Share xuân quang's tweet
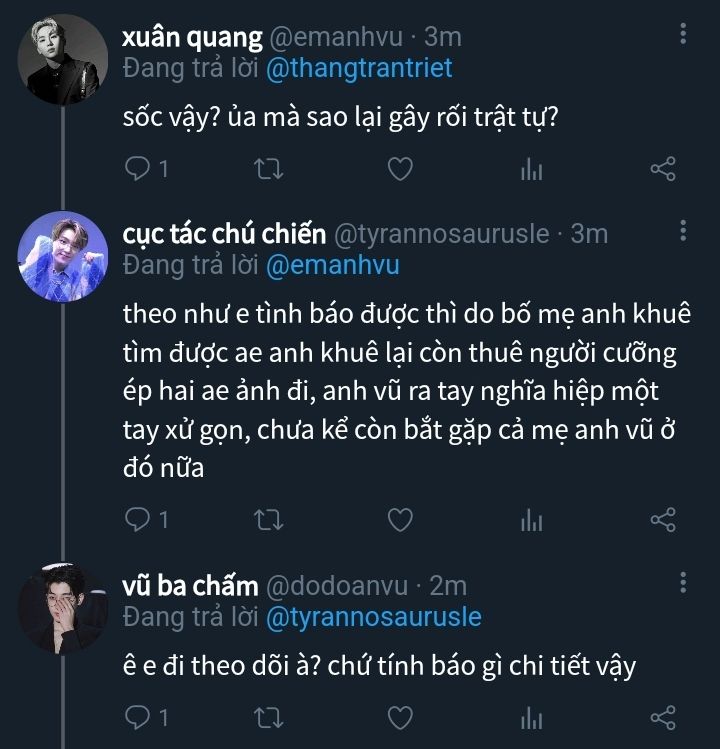 [663, 169]
